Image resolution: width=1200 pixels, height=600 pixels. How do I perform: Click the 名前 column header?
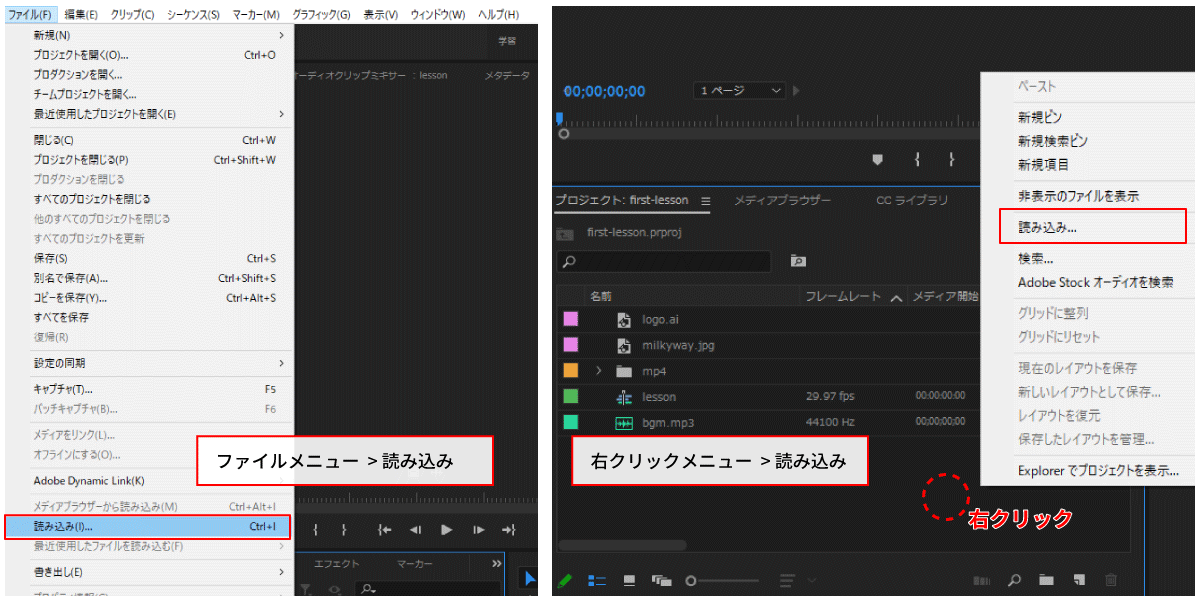pyautogui.click(x=601, y=296)
